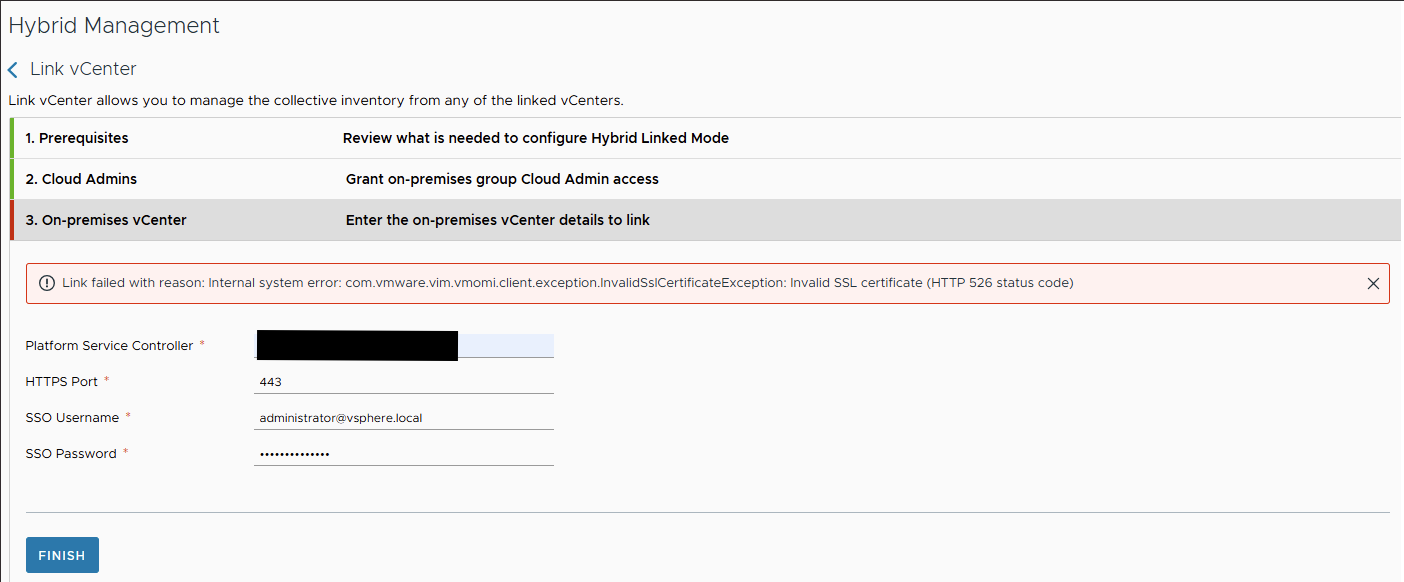Screen dimensions: 1404x582
Task: Click the 'Link failed with reason' error text
Action: point(567,283)
